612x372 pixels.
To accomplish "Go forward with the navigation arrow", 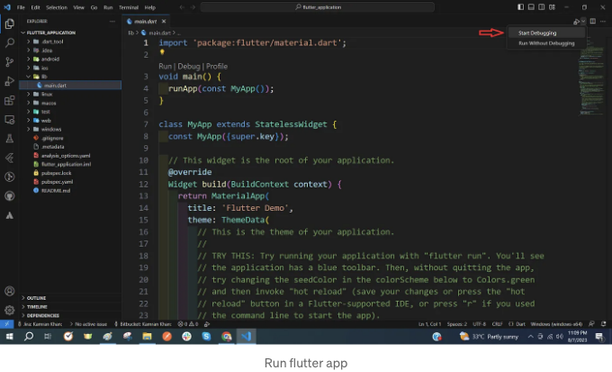I will coord(193,7).
